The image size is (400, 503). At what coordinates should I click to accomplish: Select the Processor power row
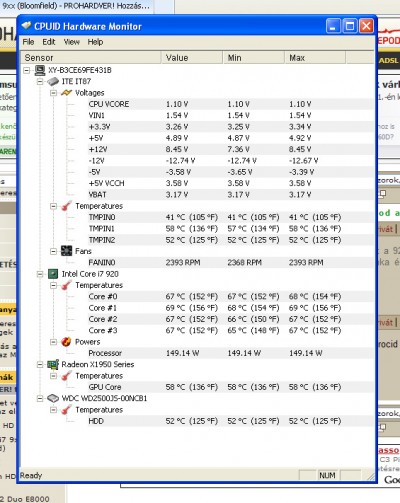[x=230, y=353]
